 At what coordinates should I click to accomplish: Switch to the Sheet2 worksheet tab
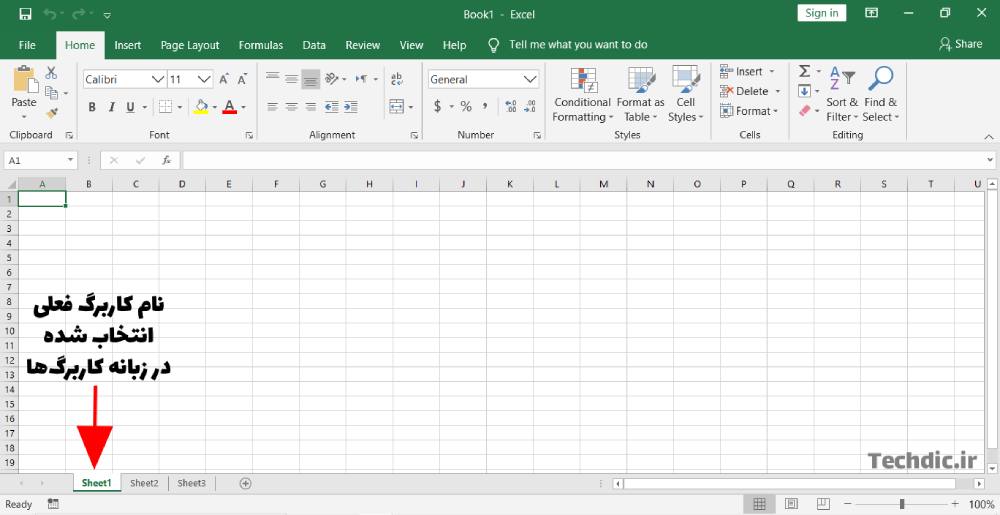(144, 483)
